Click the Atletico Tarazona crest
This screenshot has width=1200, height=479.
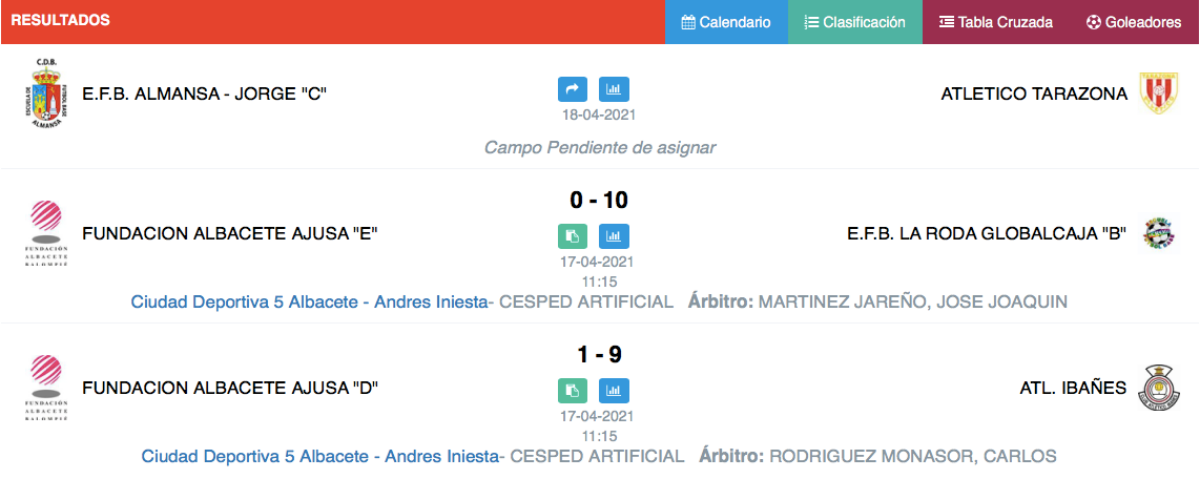[1156, 93]
